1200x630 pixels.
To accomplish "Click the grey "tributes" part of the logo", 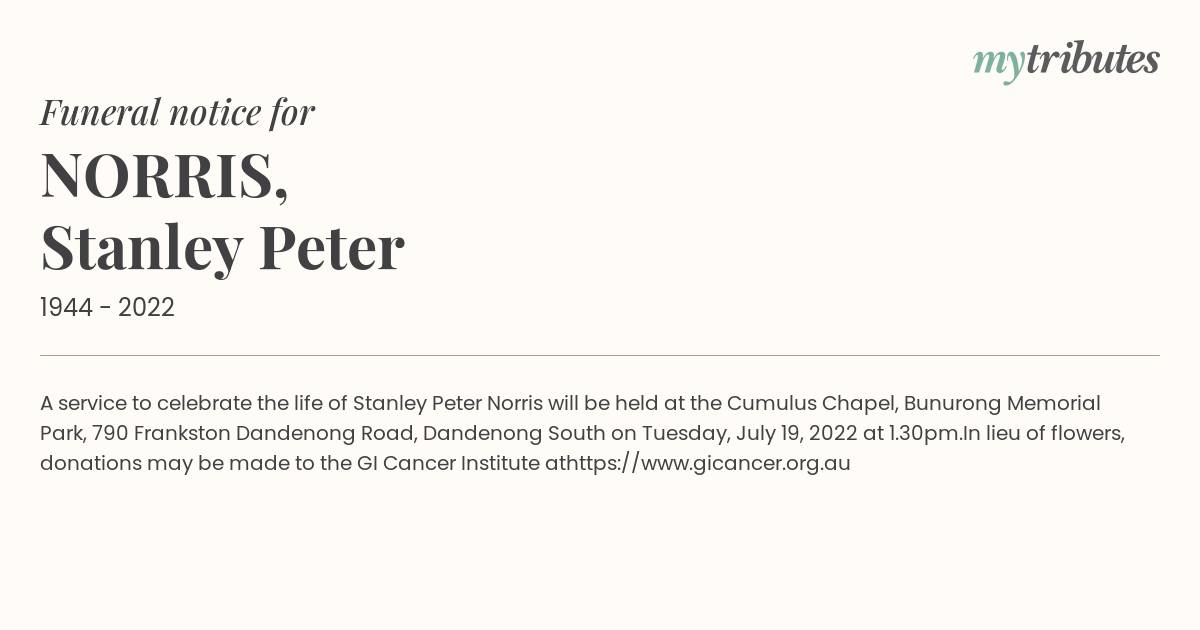I will tap(1093, 59).
